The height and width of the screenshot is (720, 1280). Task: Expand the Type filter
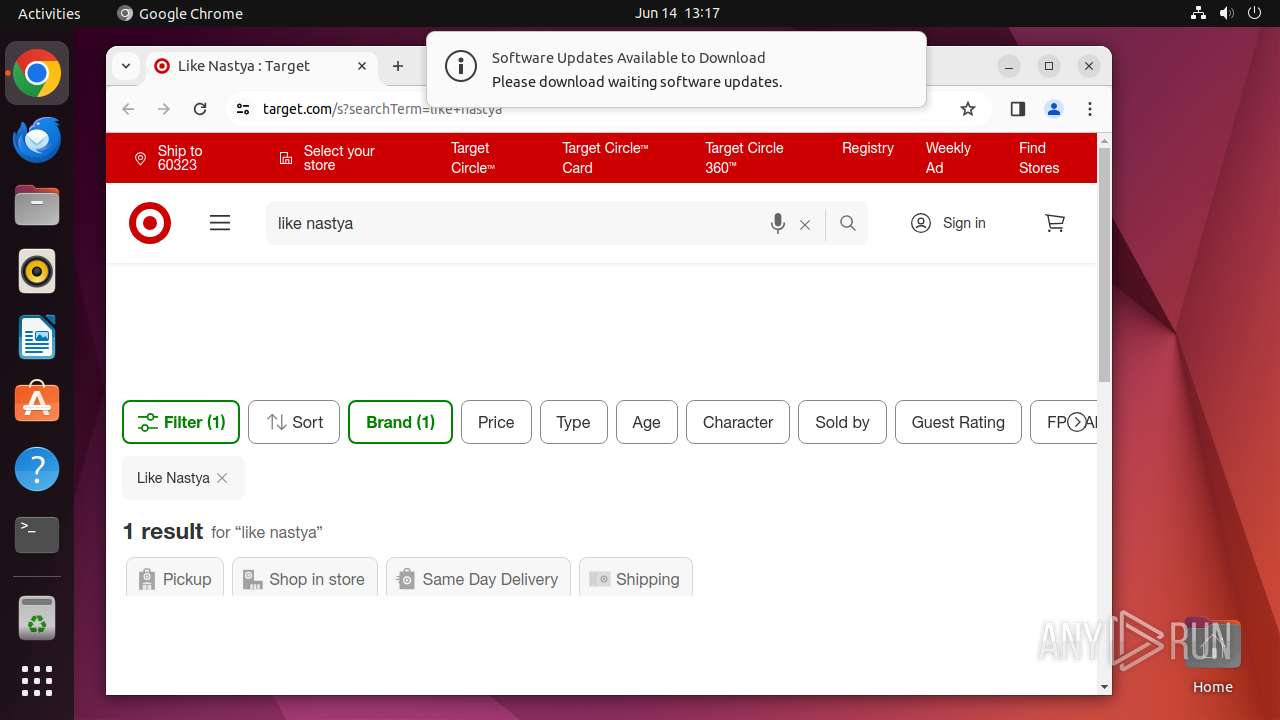click(x=573, y=422)
